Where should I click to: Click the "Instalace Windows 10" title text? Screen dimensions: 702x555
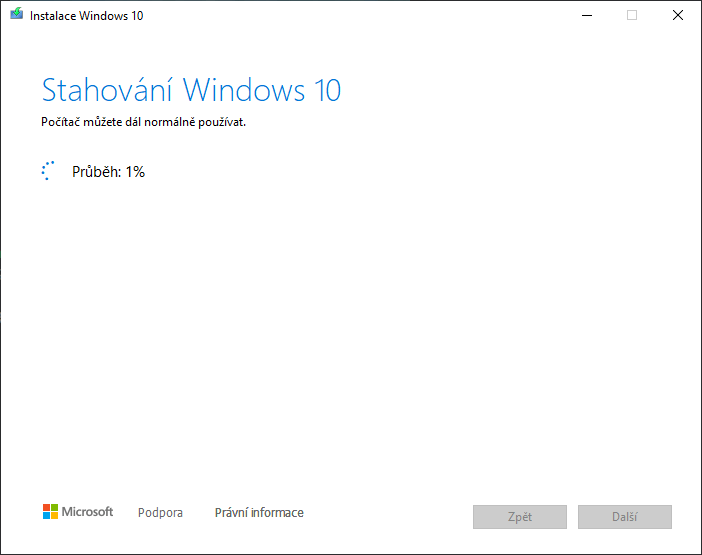(x=86, y=16)
